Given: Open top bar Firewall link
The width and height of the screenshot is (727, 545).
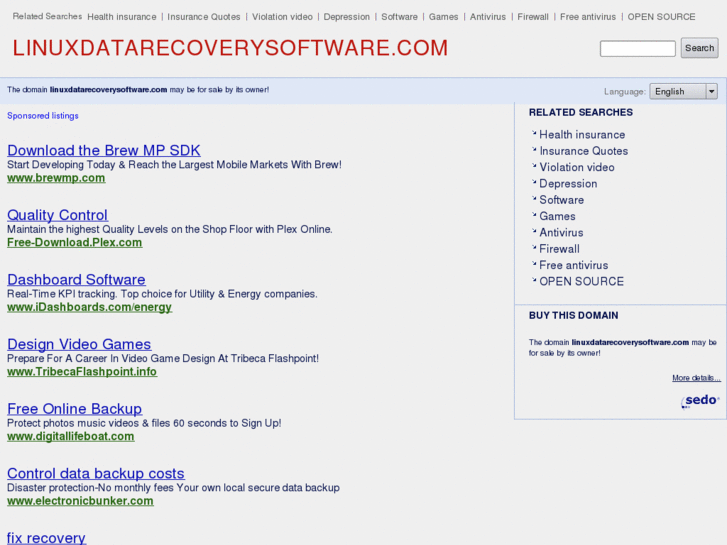Looking at the screenshot, I should 533,17.
